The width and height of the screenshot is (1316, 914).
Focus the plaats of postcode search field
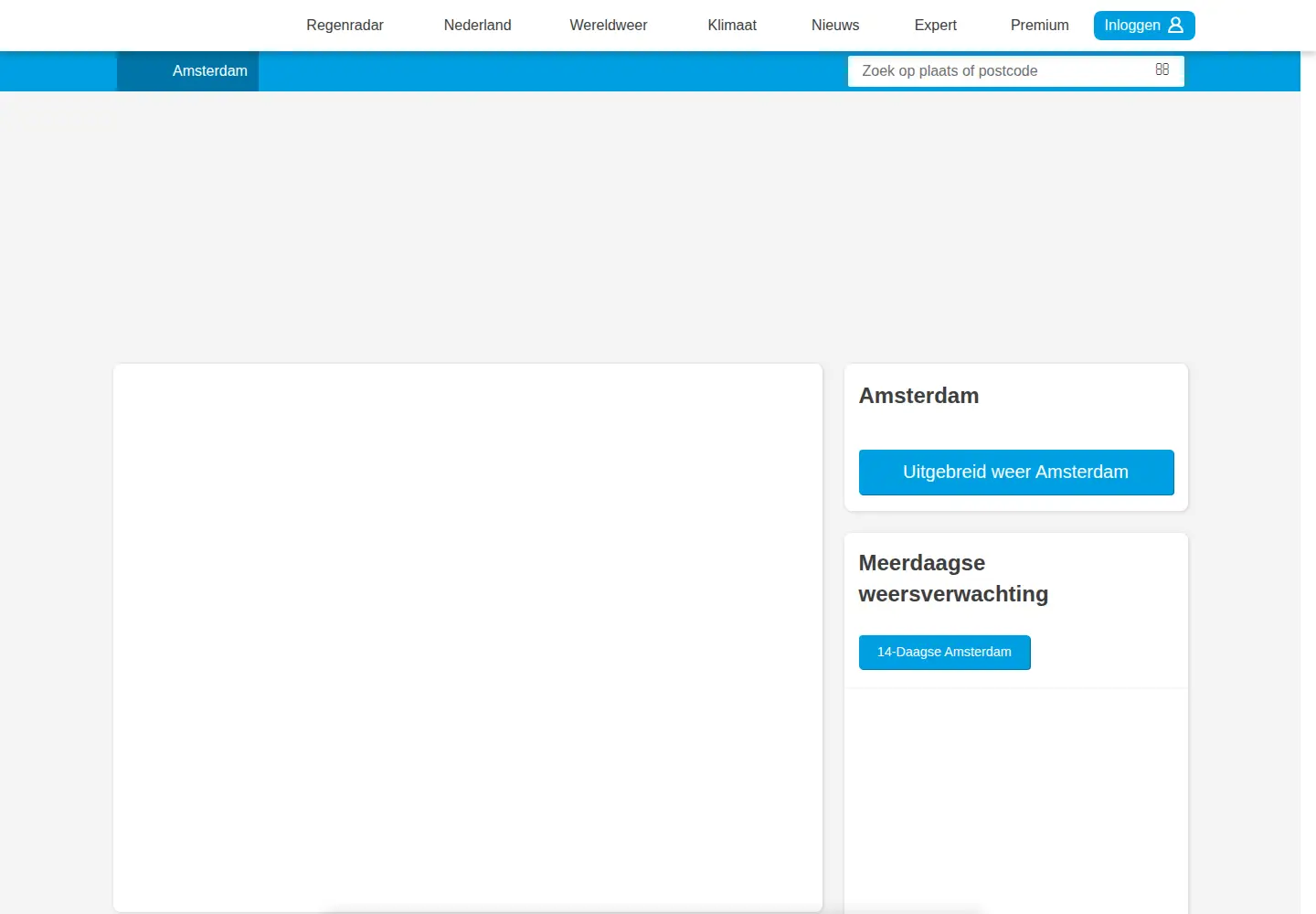pos(1015,71)
